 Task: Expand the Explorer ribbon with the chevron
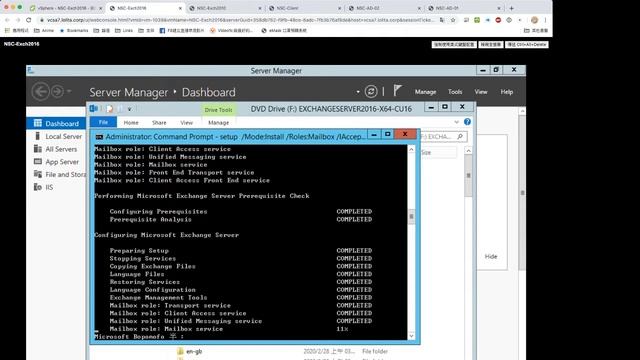pos(456,122)
